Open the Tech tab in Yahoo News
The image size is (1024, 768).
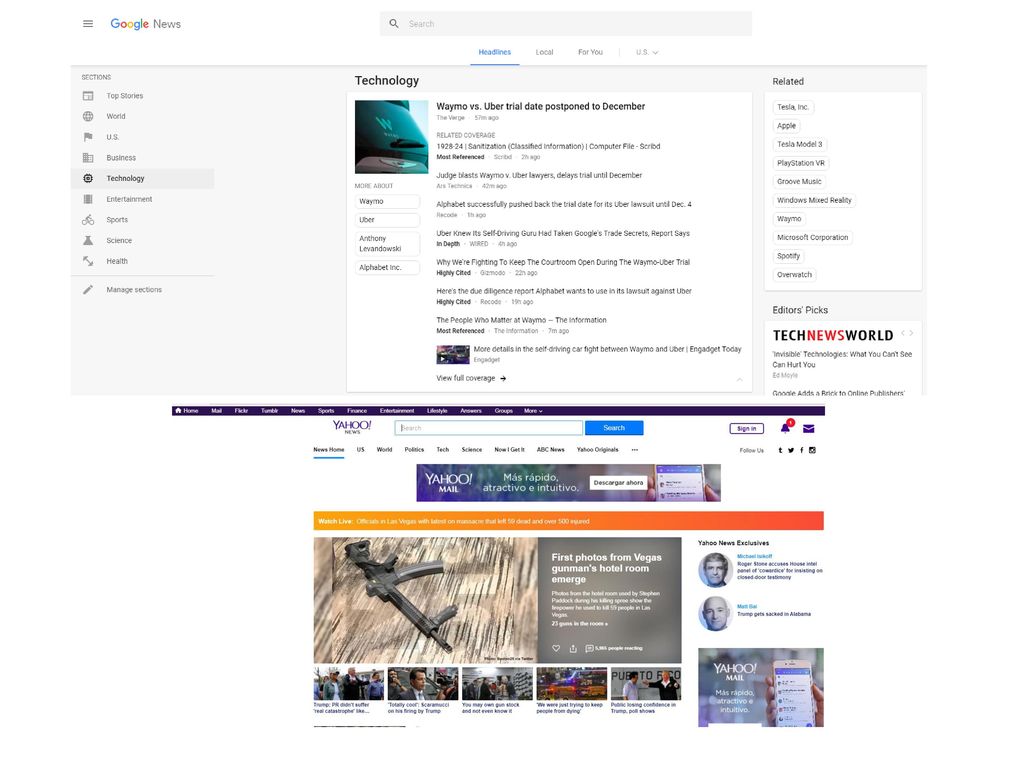(x=443, y=449)
